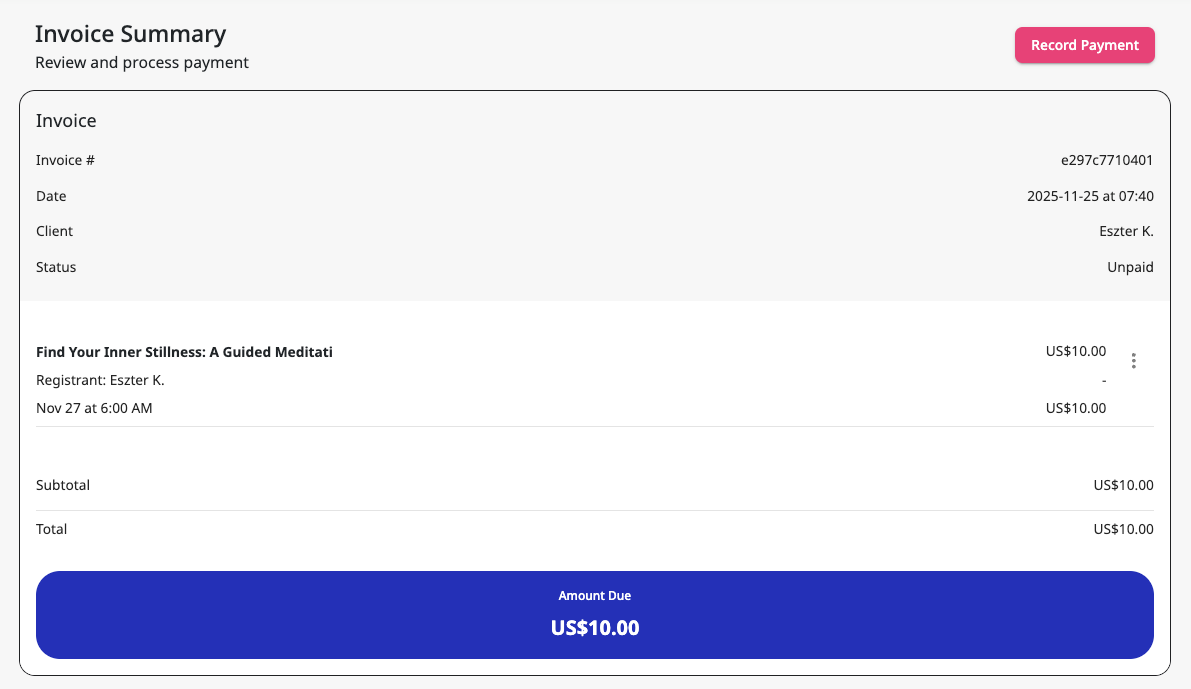Click the dash below the item price
The width and height of the screenshot is (1191, 689).
tap(1103, 380)
